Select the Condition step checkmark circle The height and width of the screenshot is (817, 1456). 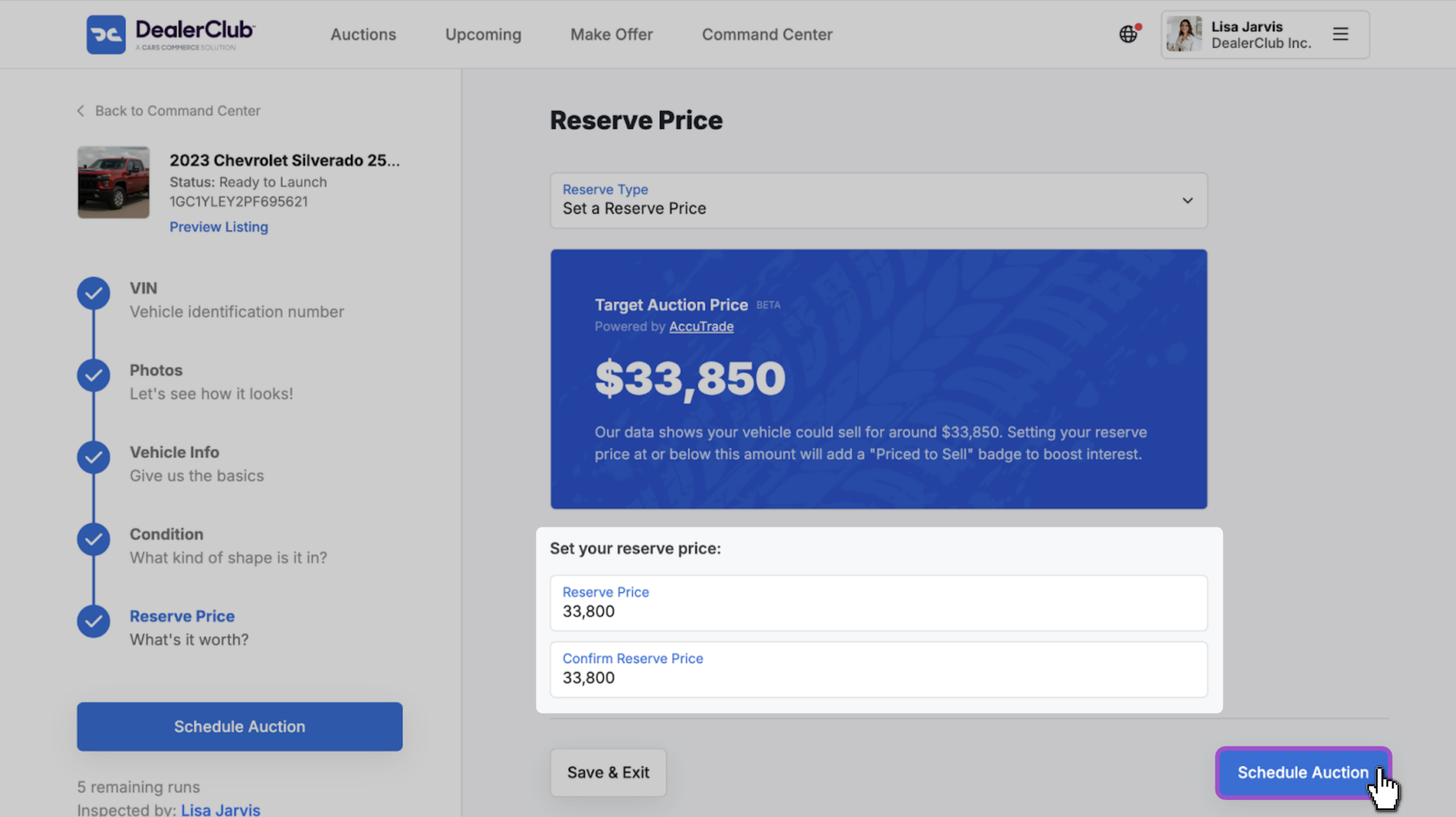[x=94, y=539]
